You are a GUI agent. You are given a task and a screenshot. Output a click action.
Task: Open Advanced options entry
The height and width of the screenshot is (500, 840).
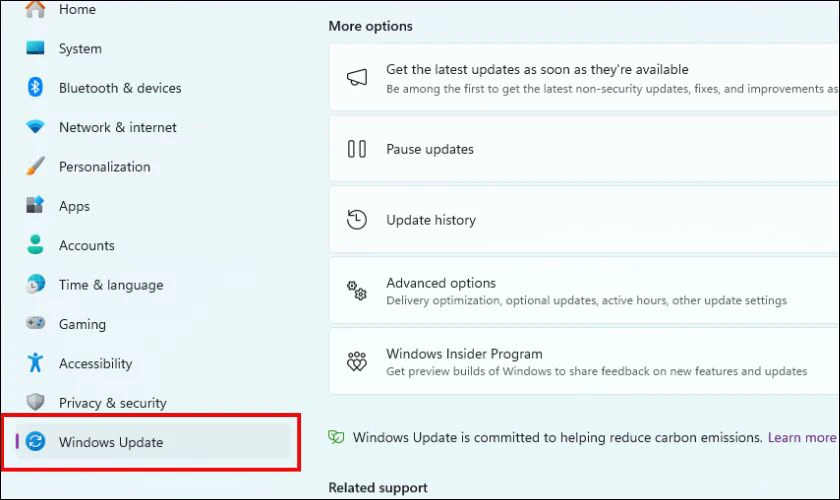[x=584, y=290]
